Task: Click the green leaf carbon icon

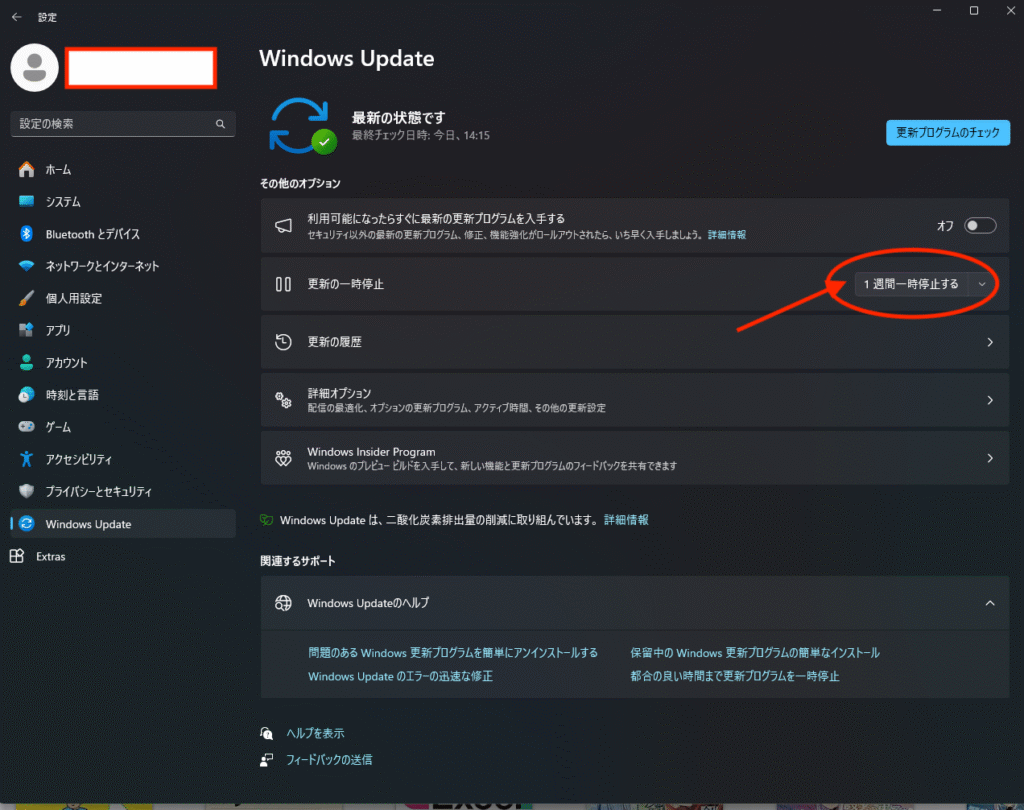Action: point(266,520)
